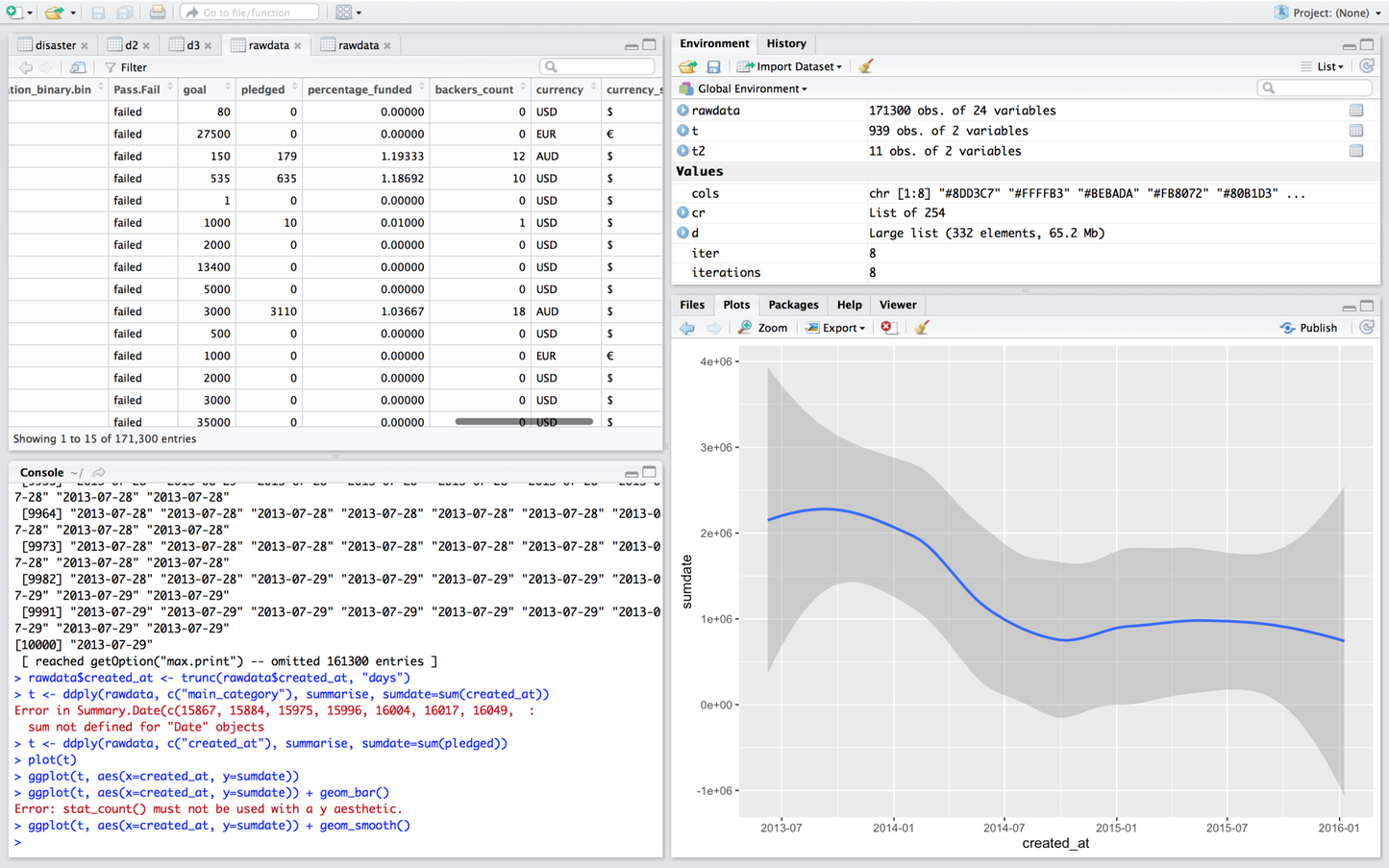
Task: Click the save workspace disk icon in Environment
Action: 713,66
